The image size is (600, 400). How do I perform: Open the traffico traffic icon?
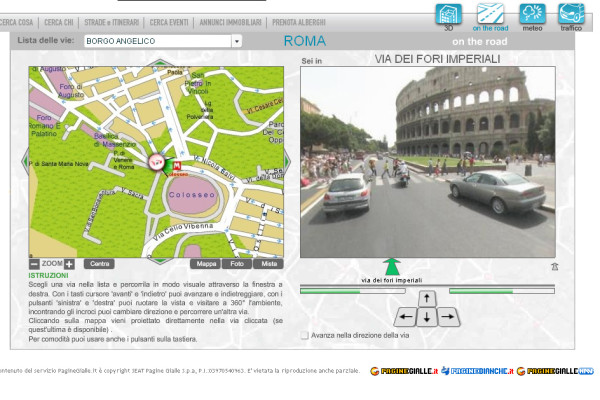pyautogui.click(x=571, y=15)
